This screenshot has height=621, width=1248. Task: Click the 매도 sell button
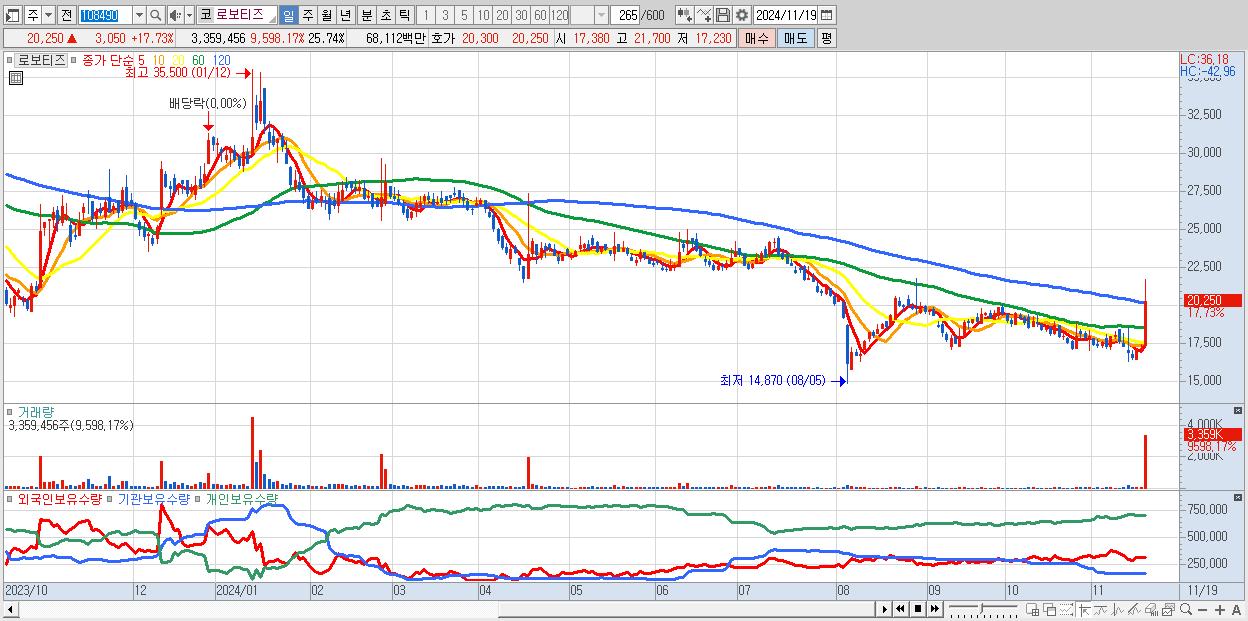[795, 38]
